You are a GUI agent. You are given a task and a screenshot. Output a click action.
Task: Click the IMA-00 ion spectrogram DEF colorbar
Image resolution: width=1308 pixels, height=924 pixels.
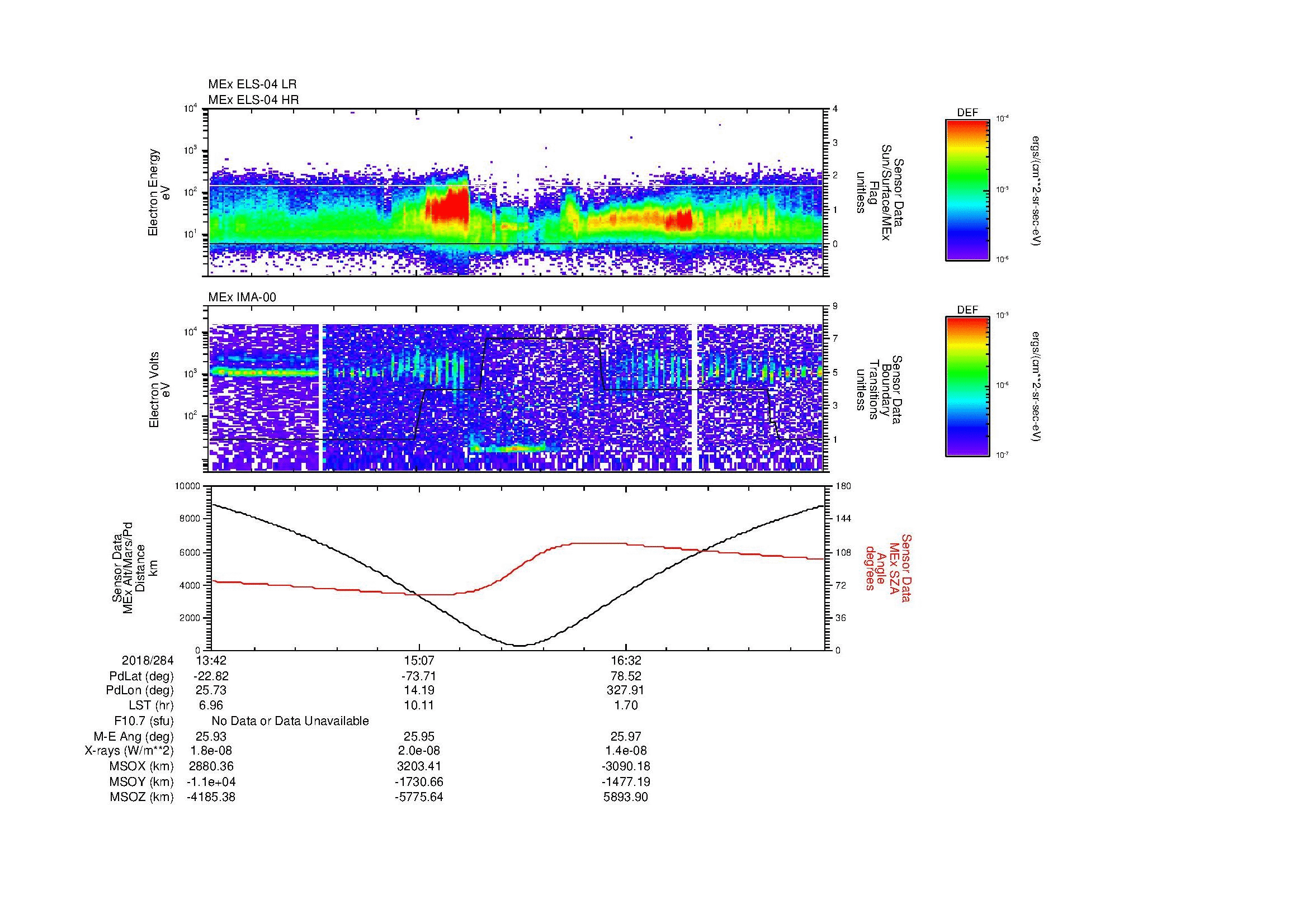pyautogui.click(x=967, y=387)
